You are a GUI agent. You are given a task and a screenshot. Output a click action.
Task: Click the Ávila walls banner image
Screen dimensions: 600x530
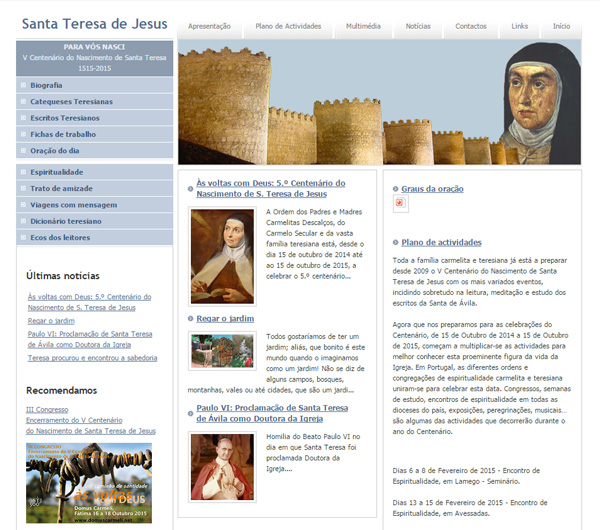point(379,102)
